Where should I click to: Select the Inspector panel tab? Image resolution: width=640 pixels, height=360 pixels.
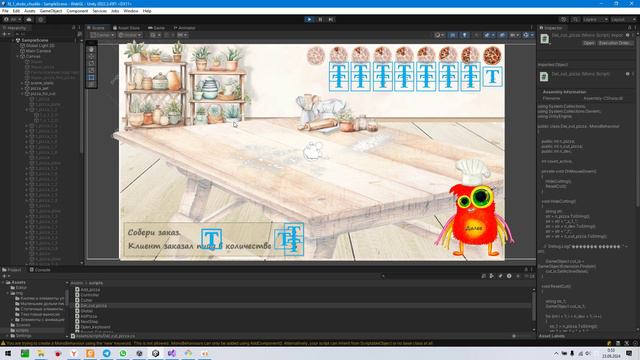(x=551, y=28)
